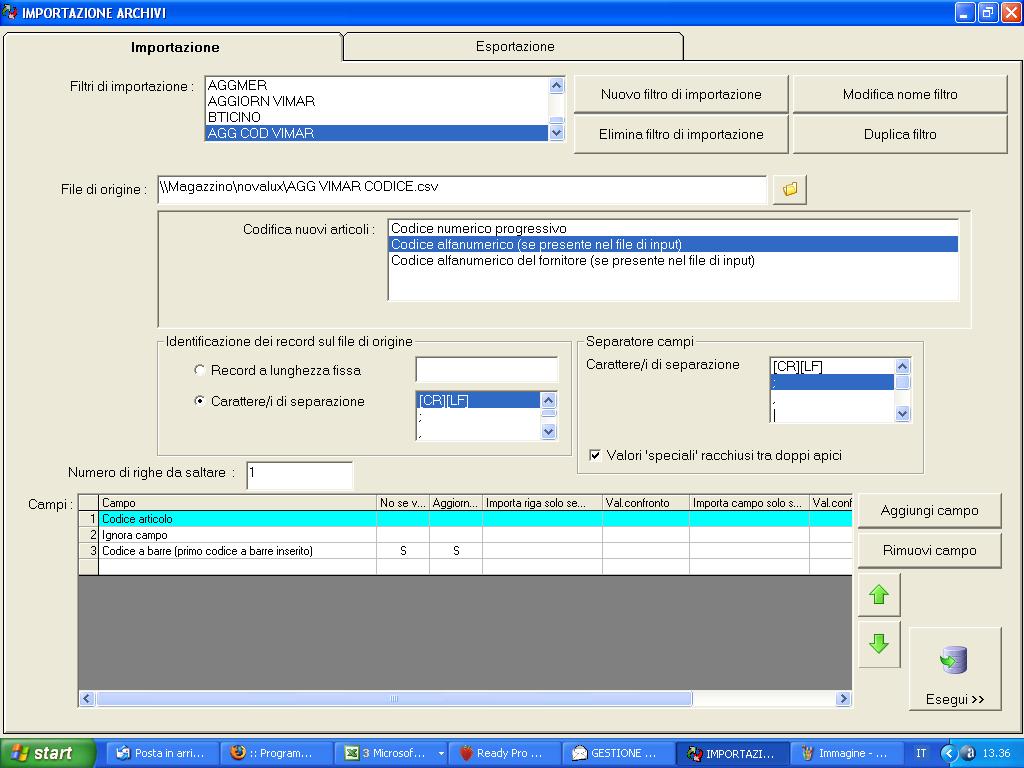Click the clock showing 13.36
The image size is (1024, 768).
(x=996, y=753)
